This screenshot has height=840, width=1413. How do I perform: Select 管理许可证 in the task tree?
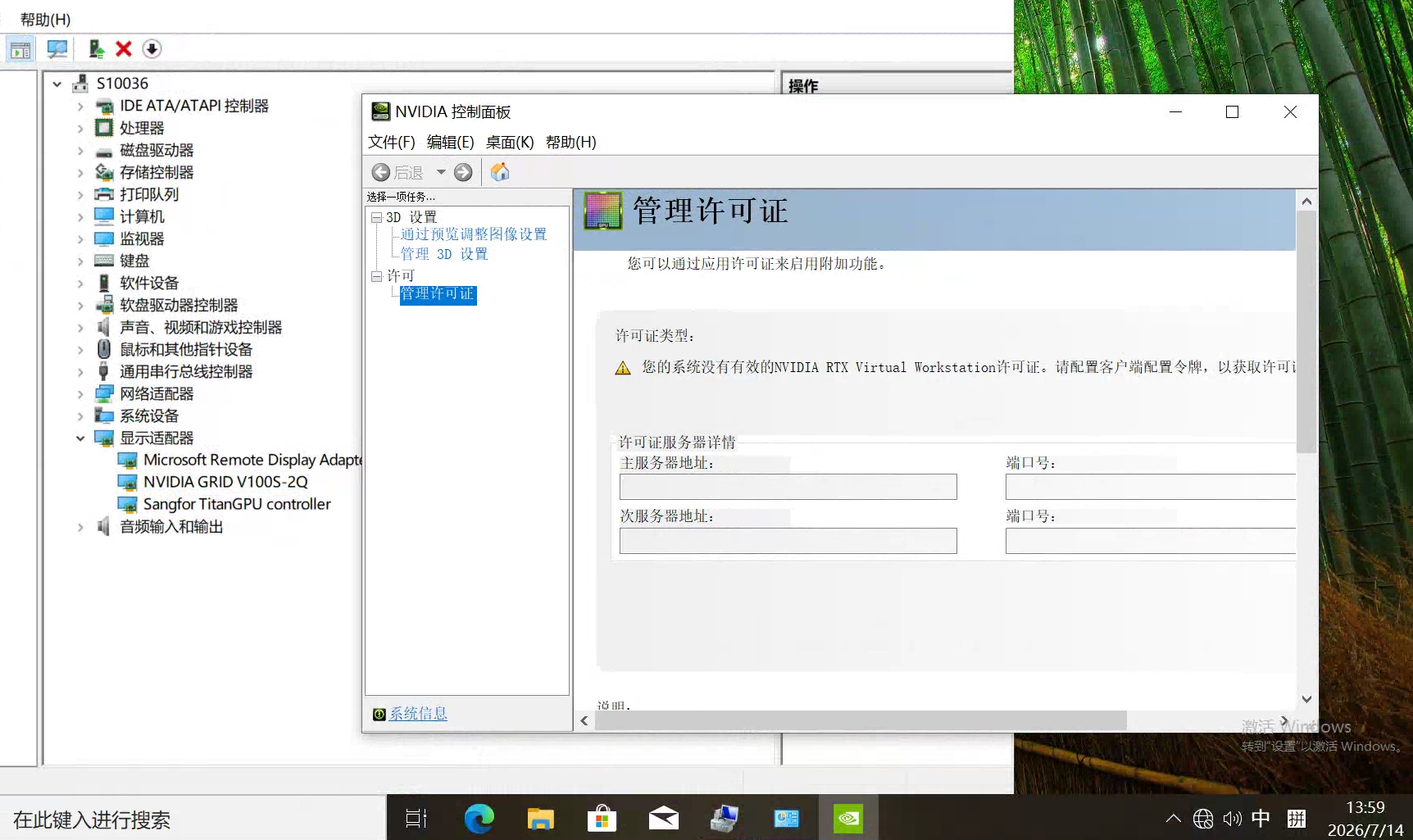438,294
